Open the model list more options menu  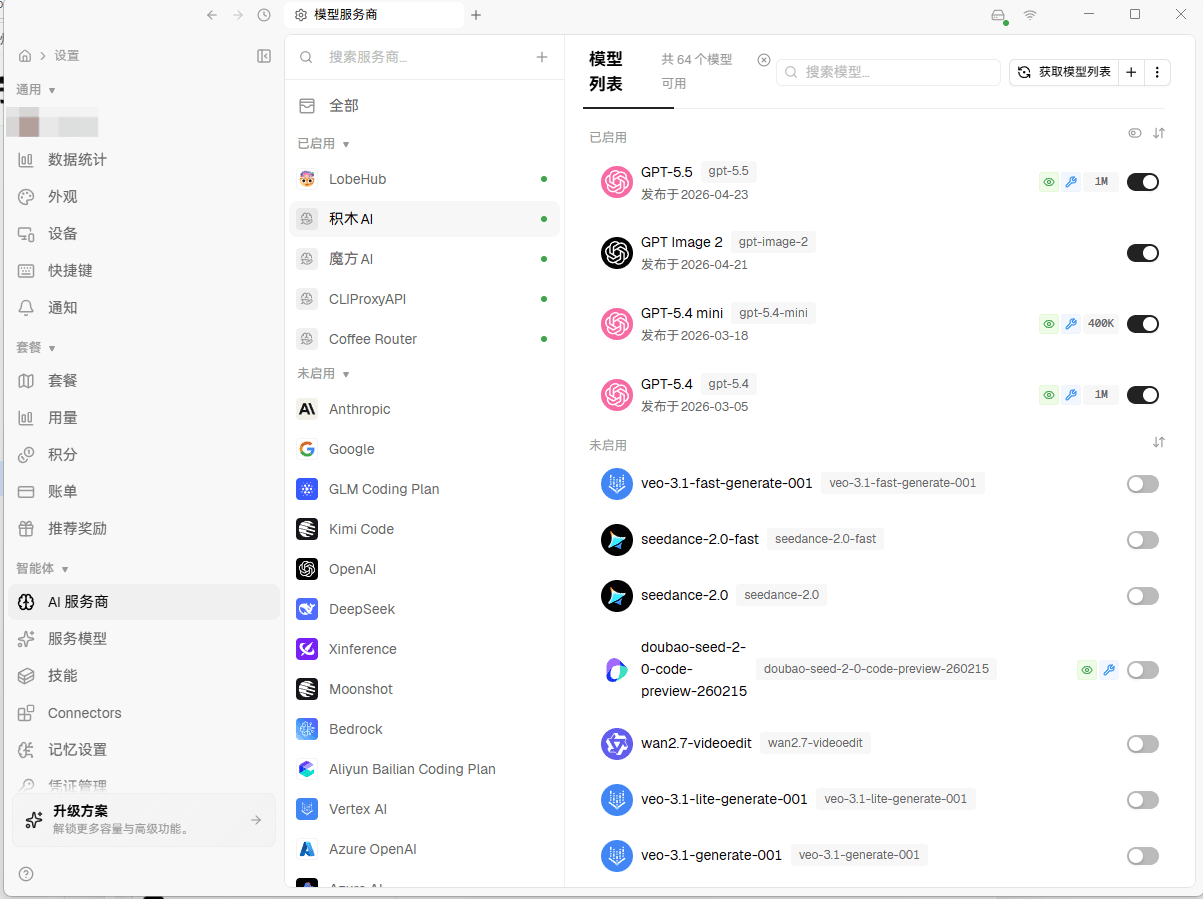(1157, 72)
